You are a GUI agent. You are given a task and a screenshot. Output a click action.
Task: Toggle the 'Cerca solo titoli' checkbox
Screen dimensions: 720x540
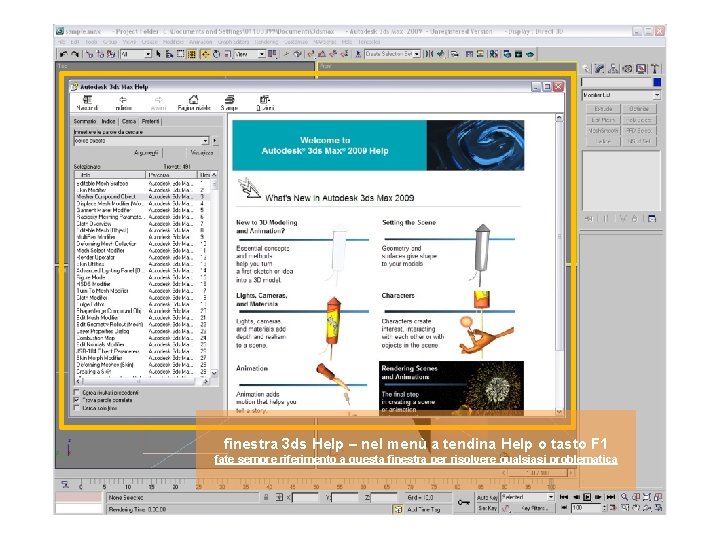pos(77,408)
